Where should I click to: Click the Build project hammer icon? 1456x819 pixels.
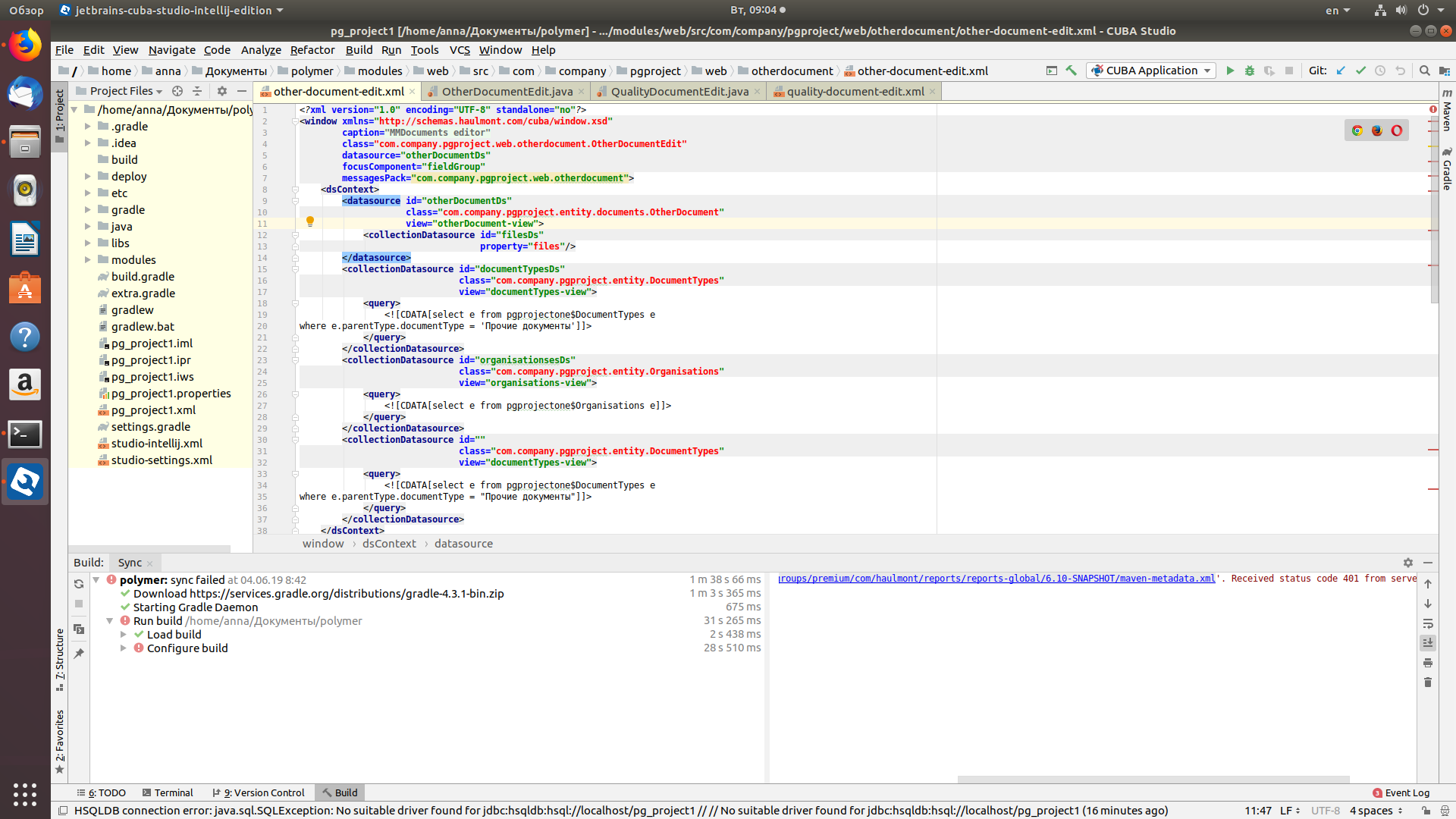1072,71
